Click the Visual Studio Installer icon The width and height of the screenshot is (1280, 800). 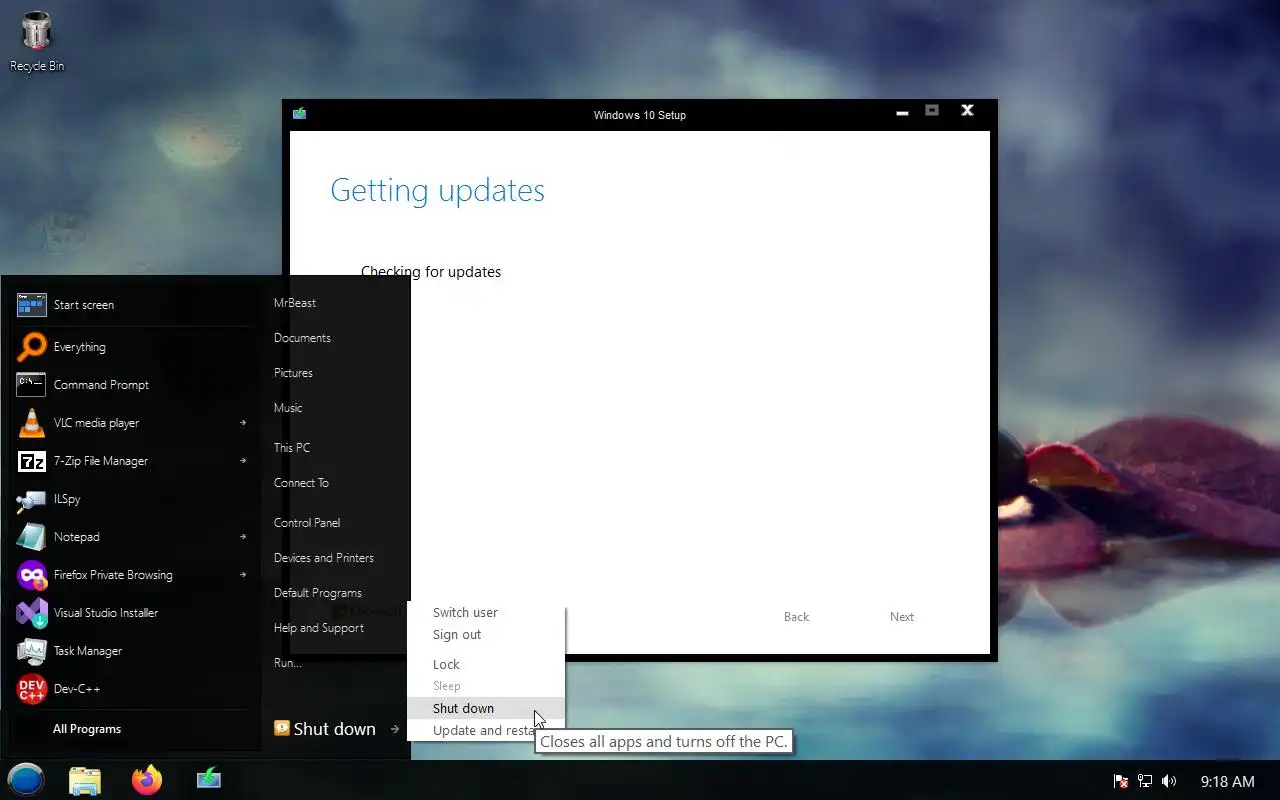pos(32,613)
